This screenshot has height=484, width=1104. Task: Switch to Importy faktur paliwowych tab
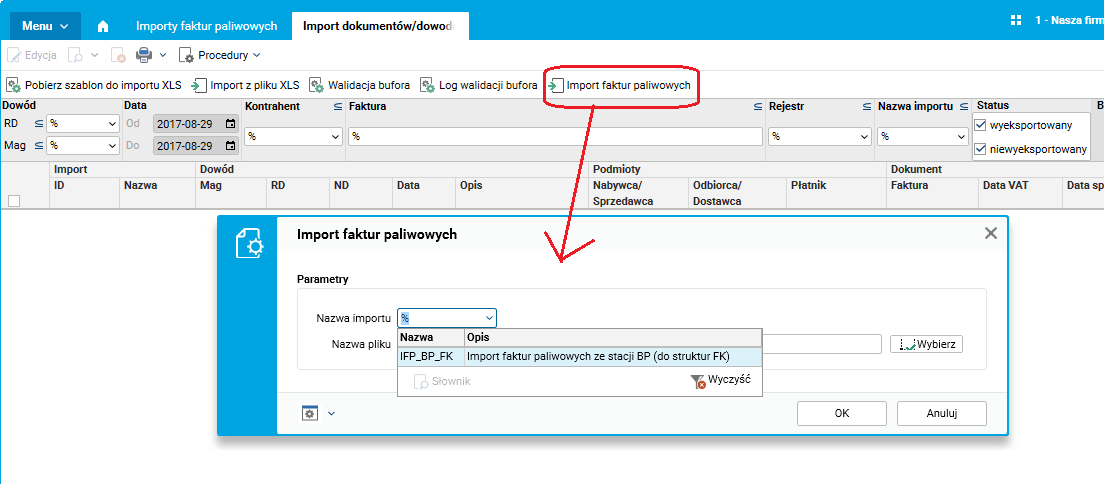(207, 26)
